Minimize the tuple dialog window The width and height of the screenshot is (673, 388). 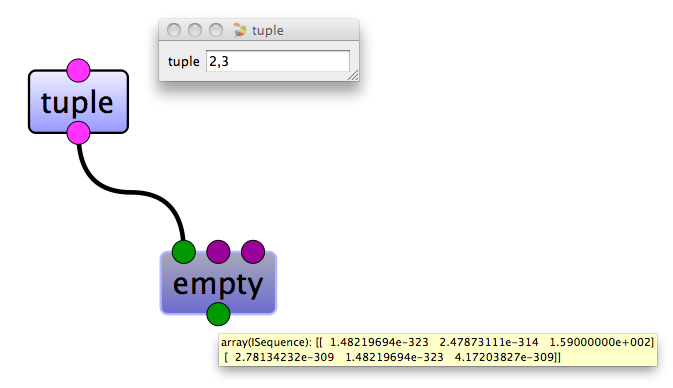pos(195,30)
